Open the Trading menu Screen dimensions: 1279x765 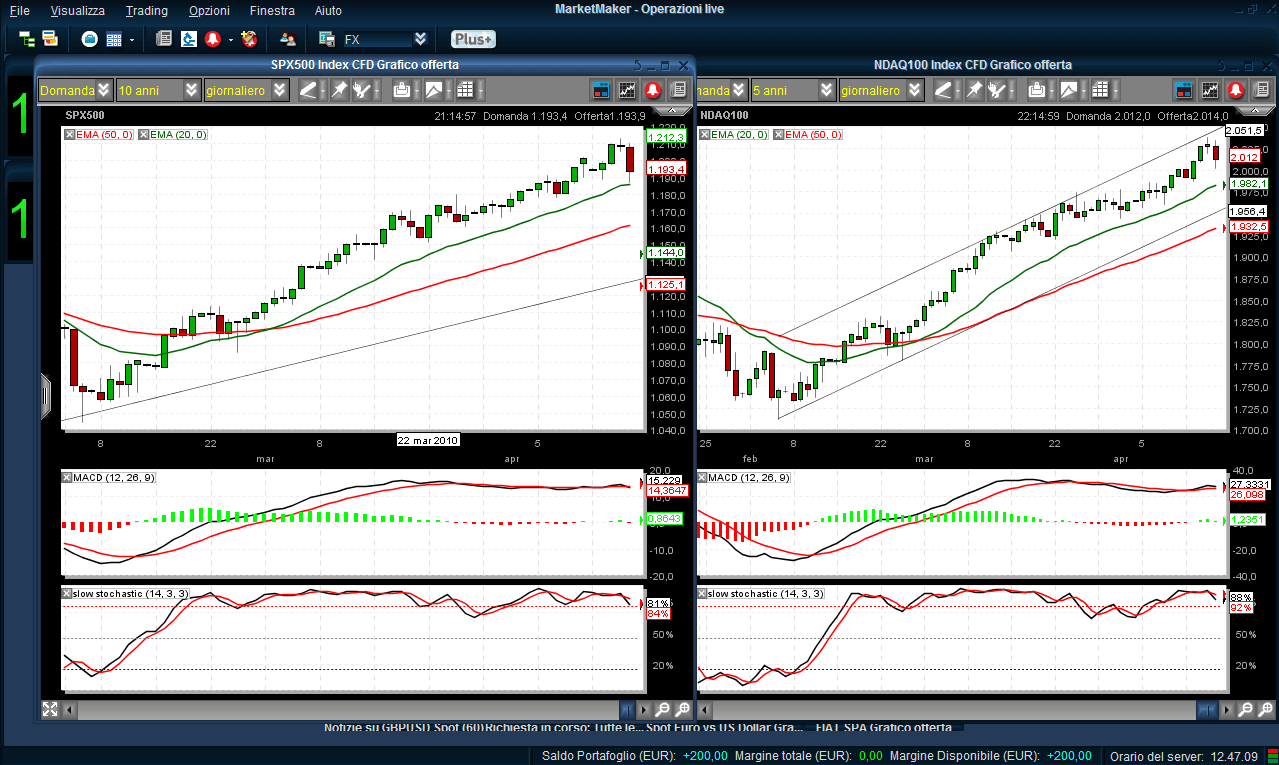click(146, 10)
